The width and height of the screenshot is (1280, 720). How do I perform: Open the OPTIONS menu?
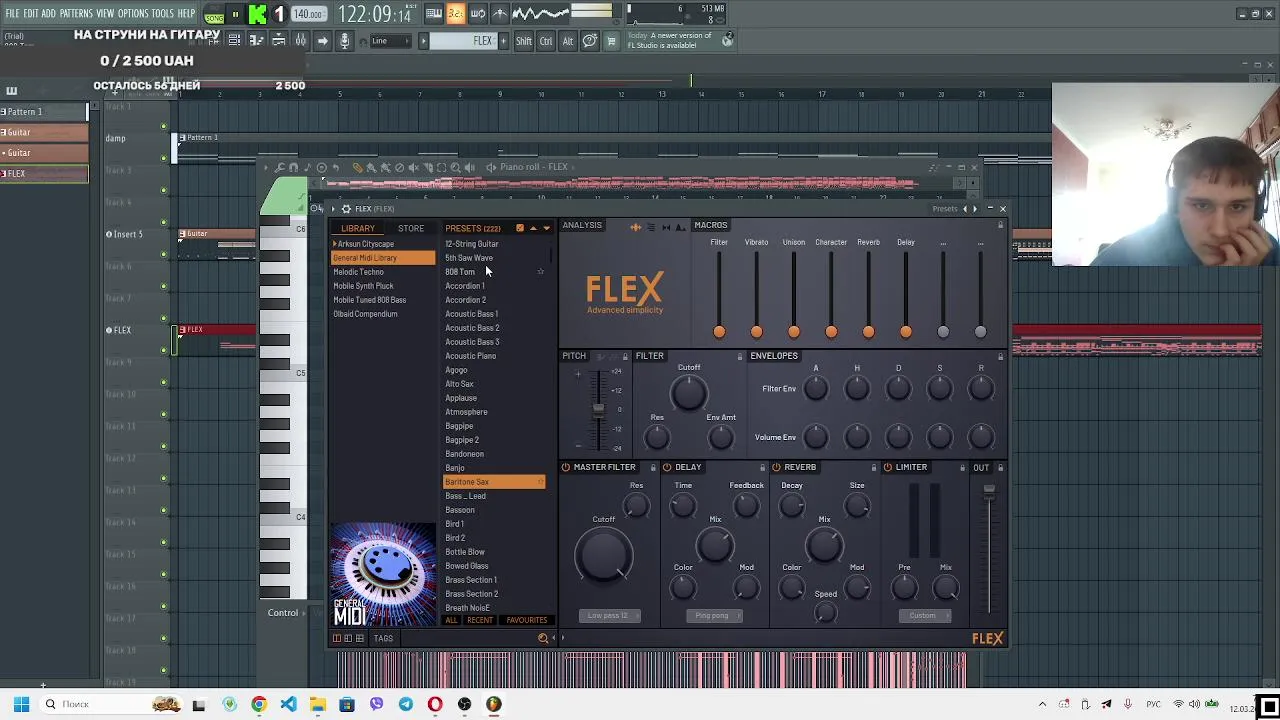pyautogui.click(x=133, y=13)
